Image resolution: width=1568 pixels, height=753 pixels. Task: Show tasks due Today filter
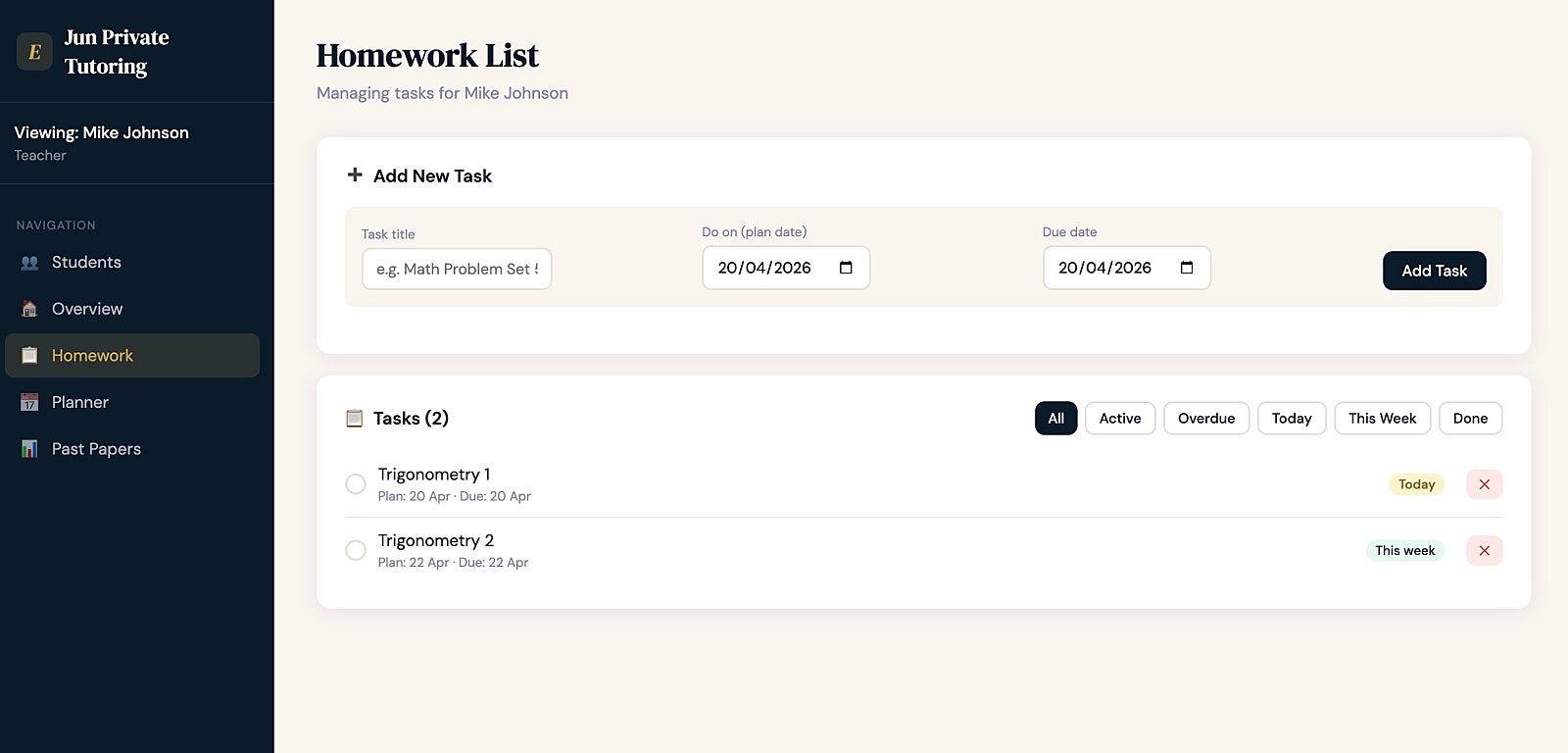coord(1292,419)
